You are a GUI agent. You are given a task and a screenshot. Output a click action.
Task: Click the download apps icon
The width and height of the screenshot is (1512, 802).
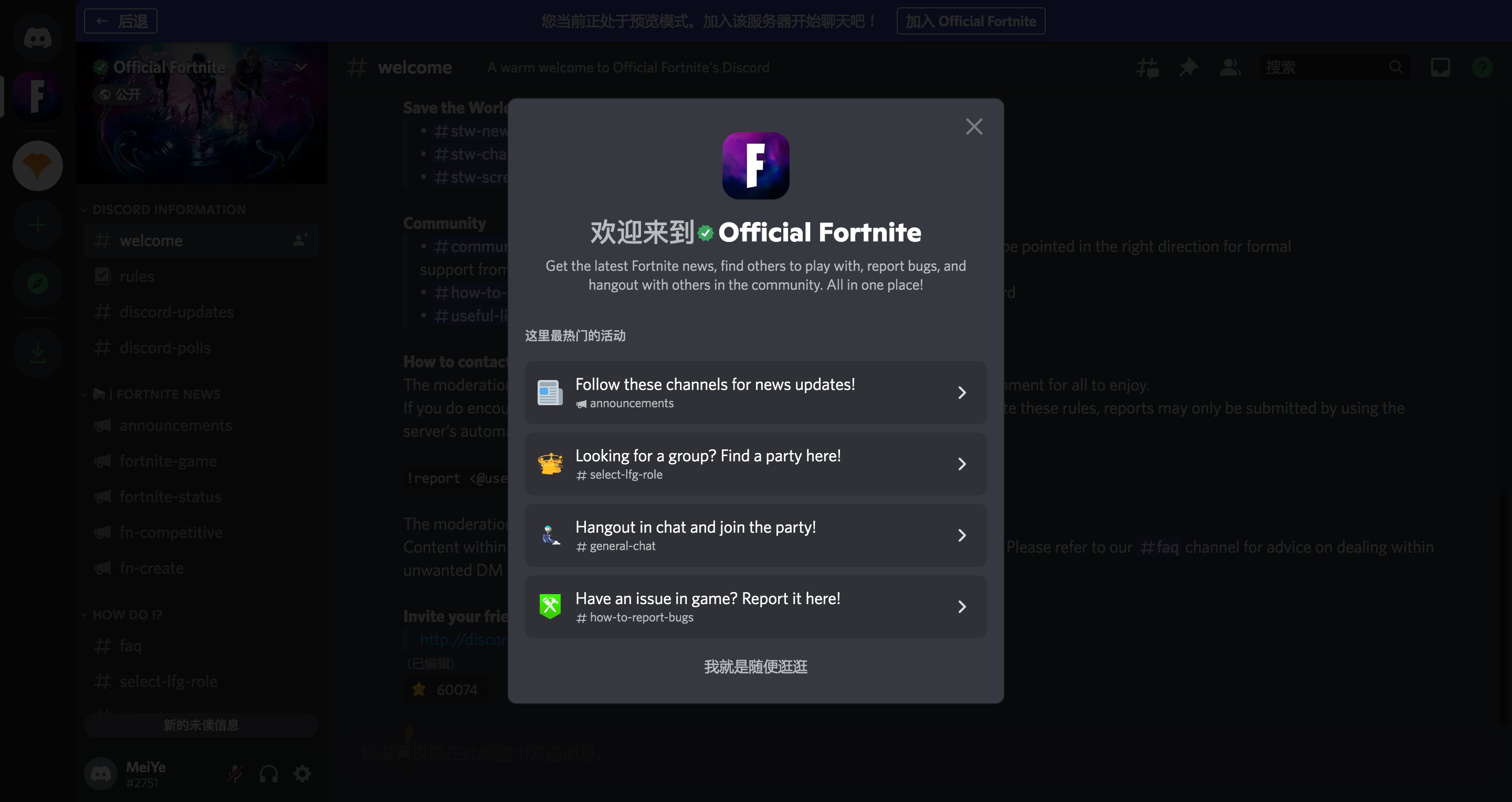(38, 353)
